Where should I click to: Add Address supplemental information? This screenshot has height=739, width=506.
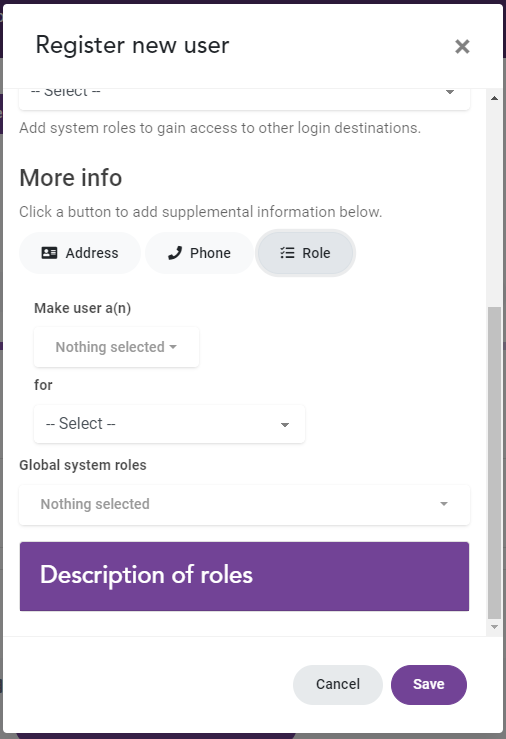80,253
